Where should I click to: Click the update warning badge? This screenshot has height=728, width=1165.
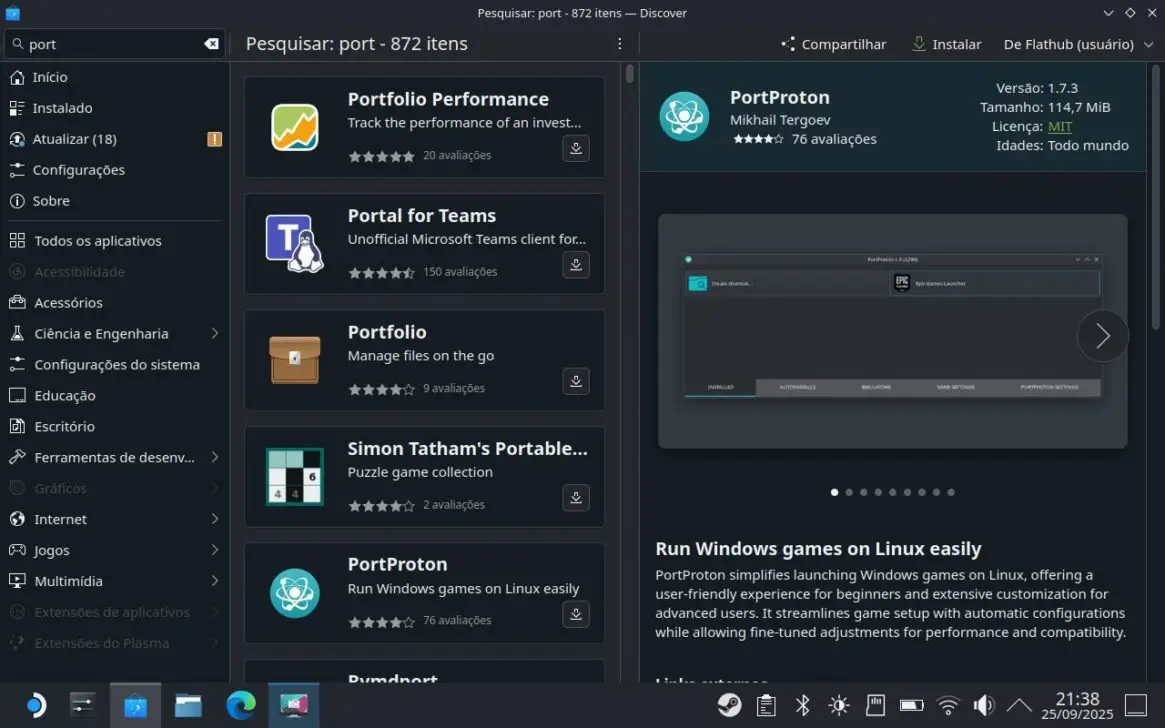pos(214,139)
